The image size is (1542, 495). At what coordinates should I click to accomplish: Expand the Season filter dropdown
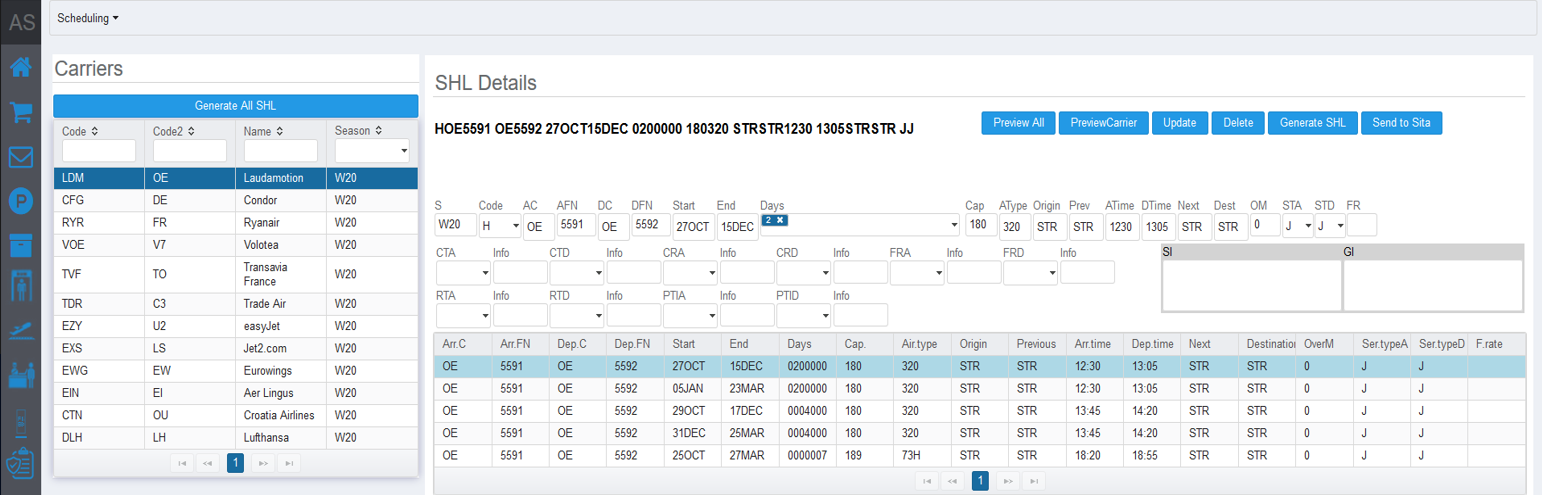pyautogui.click(x=371, y=151)
